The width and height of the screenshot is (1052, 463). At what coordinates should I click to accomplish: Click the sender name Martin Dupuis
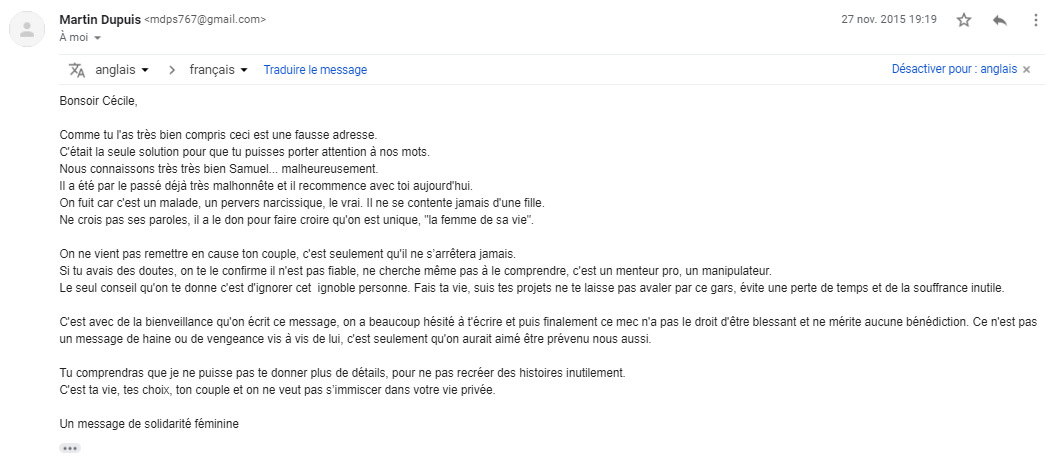100,19
